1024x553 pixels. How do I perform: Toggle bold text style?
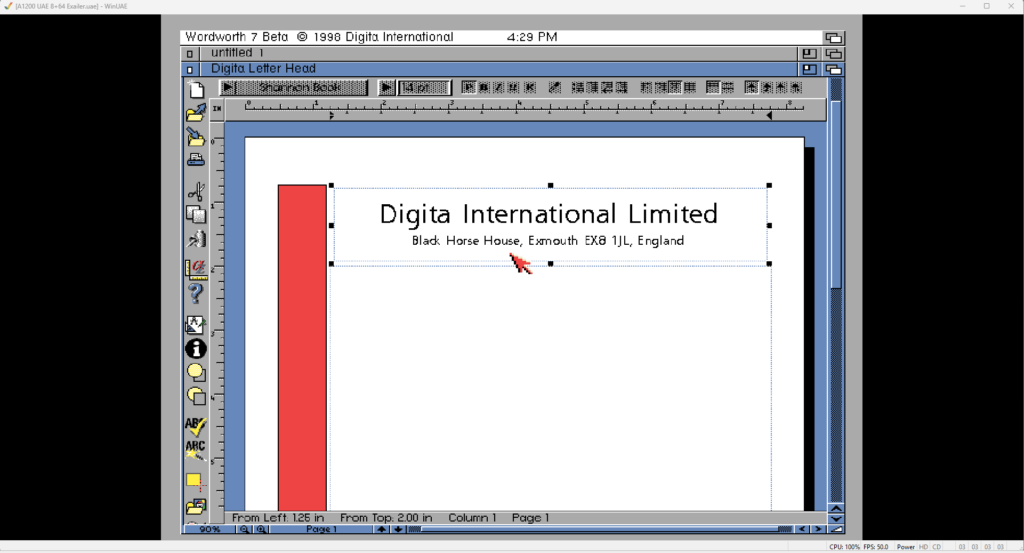[484, 87]
